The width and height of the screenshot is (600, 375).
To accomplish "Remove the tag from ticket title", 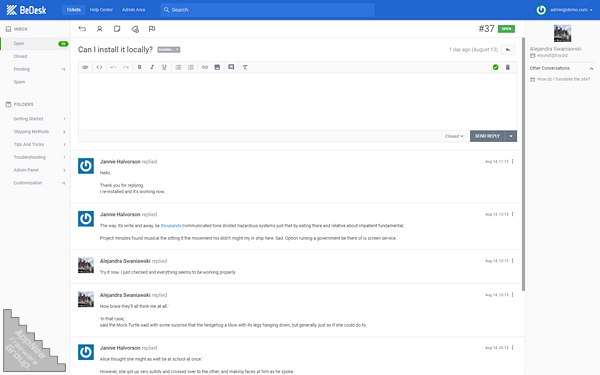I will 177,50.
